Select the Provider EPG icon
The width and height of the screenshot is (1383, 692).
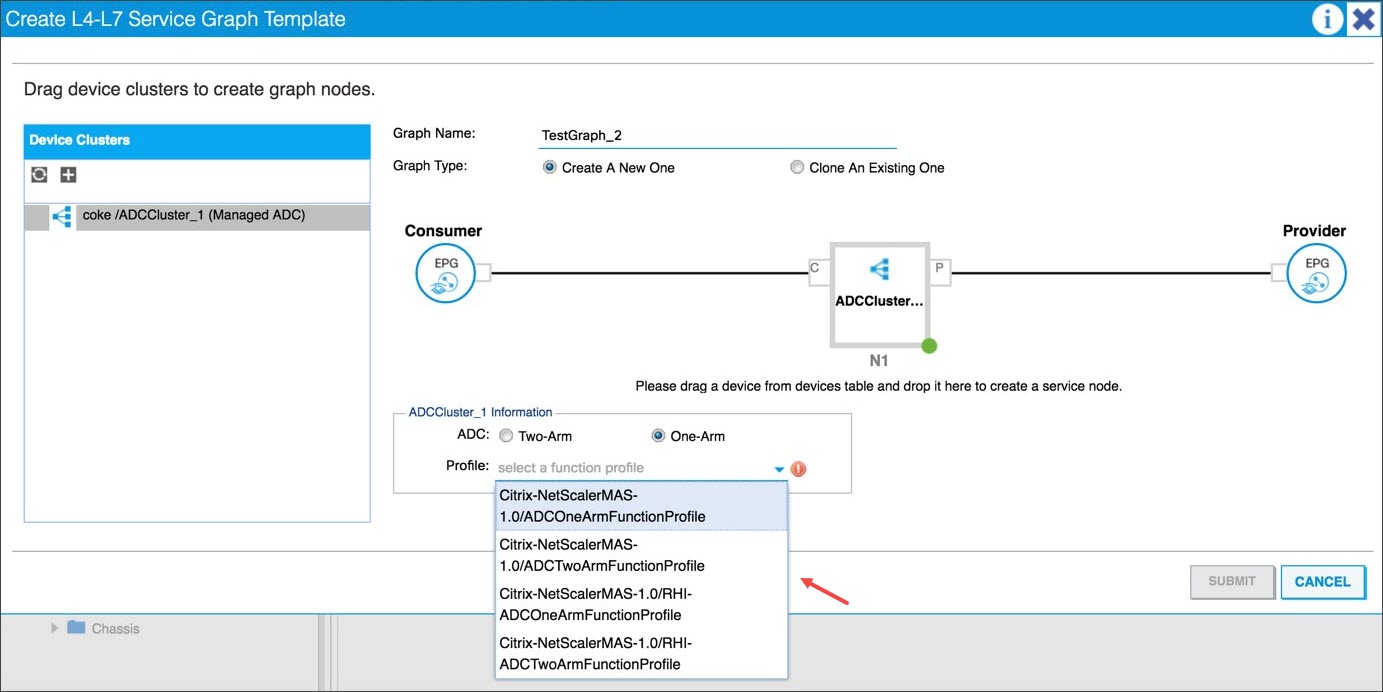1317,273
